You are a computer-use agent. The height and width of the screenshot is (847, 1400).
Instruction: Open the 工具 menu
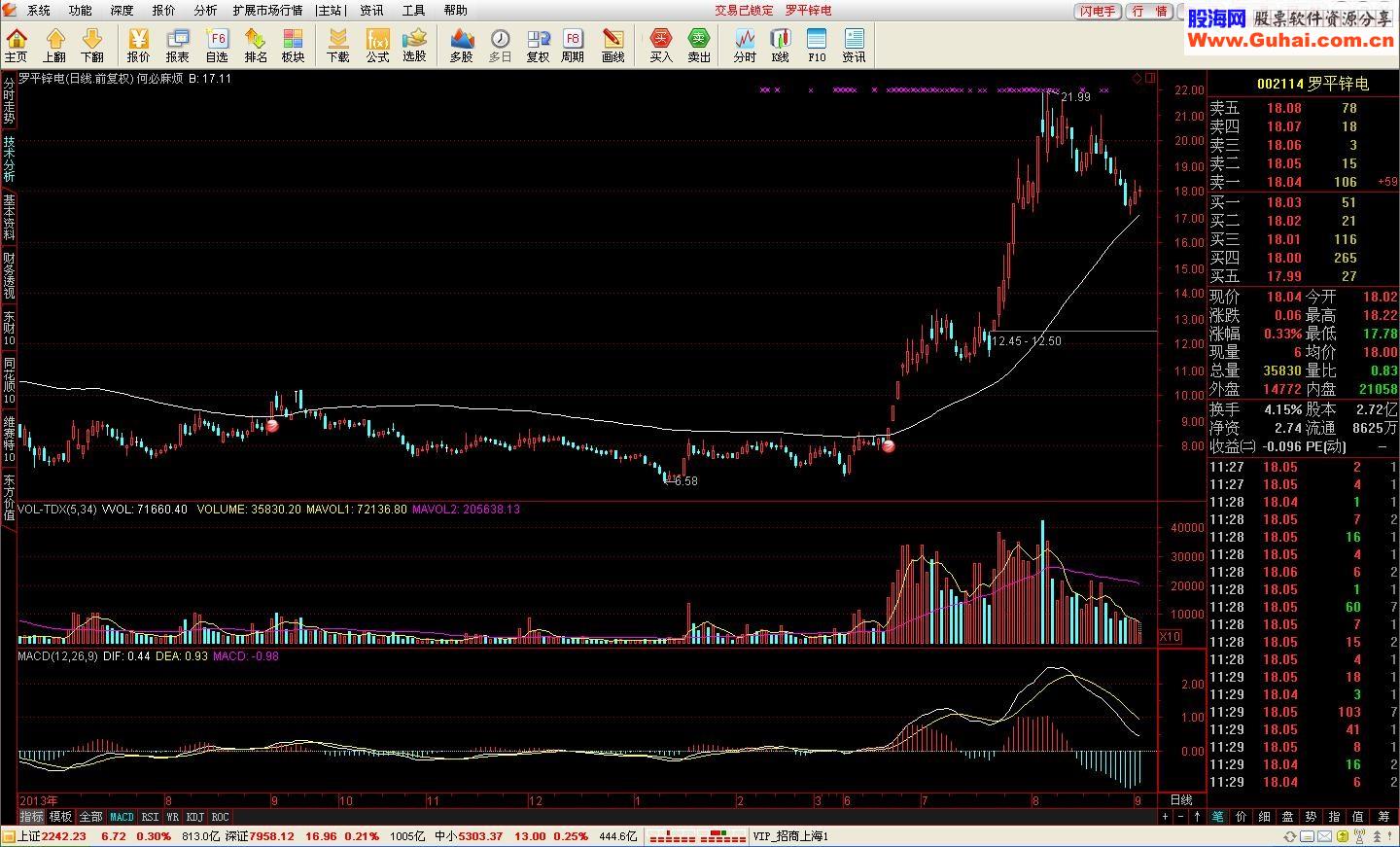(x=413, y=10)
